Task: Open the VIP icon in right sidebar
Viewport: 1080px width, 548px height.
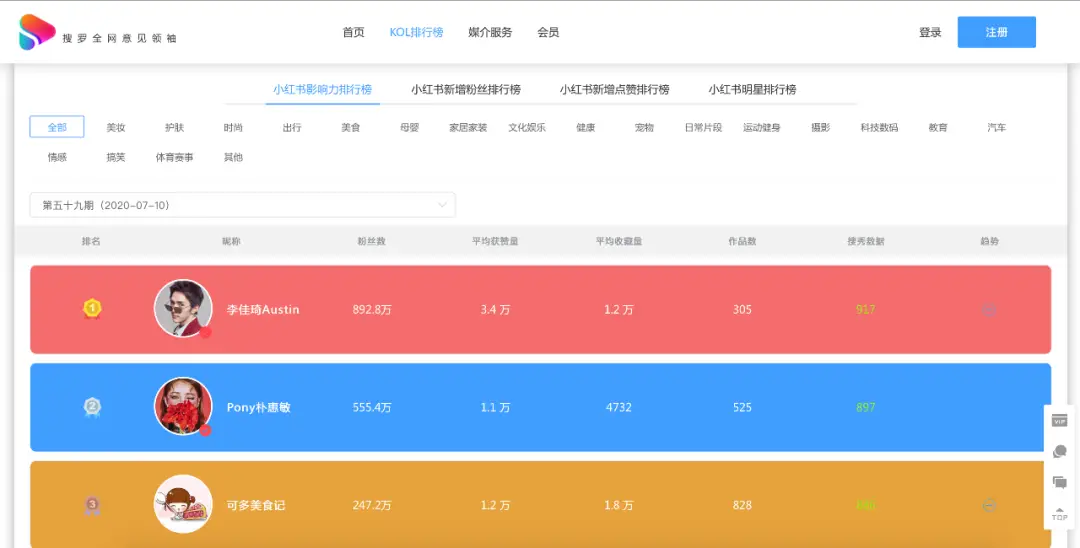Action: pyautogui.click(x=1060, y=421)
